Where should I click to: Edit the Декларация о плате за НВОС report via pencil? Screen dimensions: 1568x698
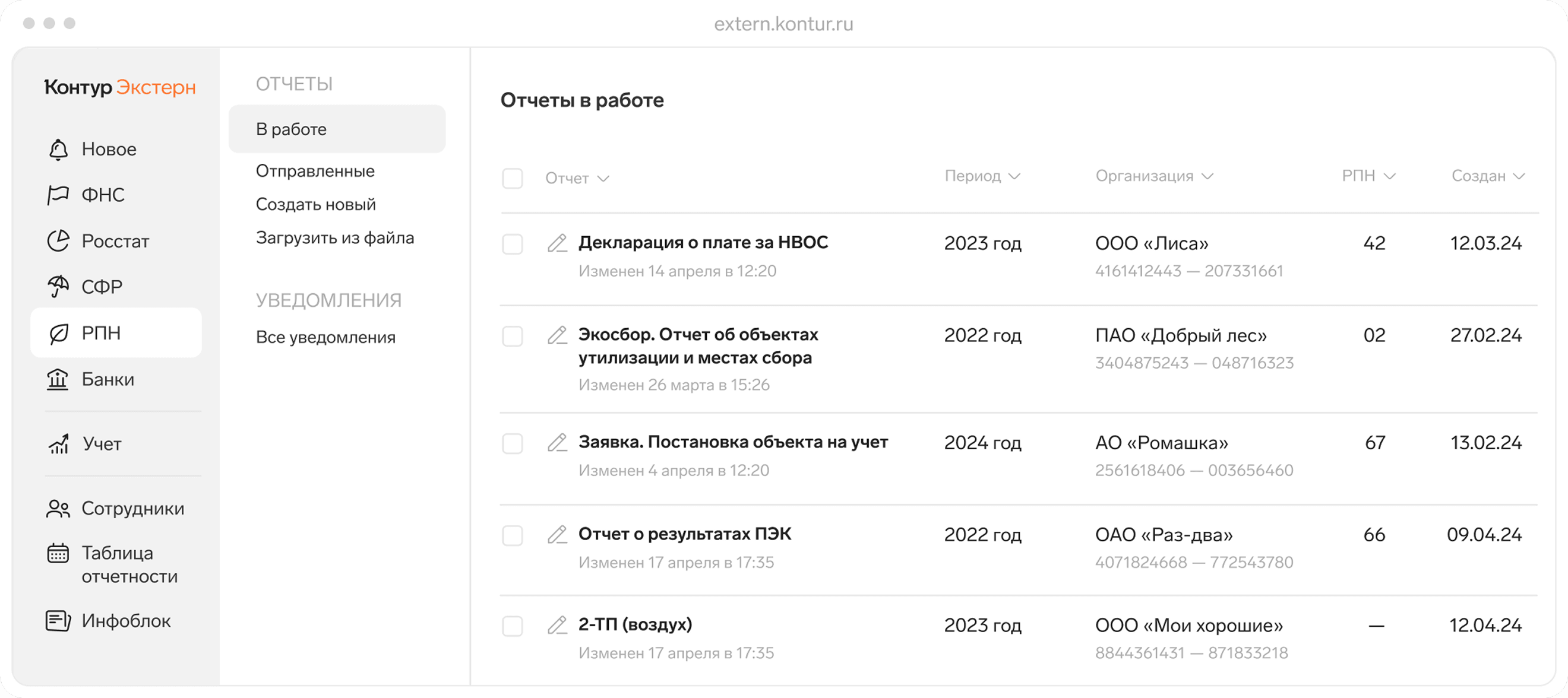(556, 244)
